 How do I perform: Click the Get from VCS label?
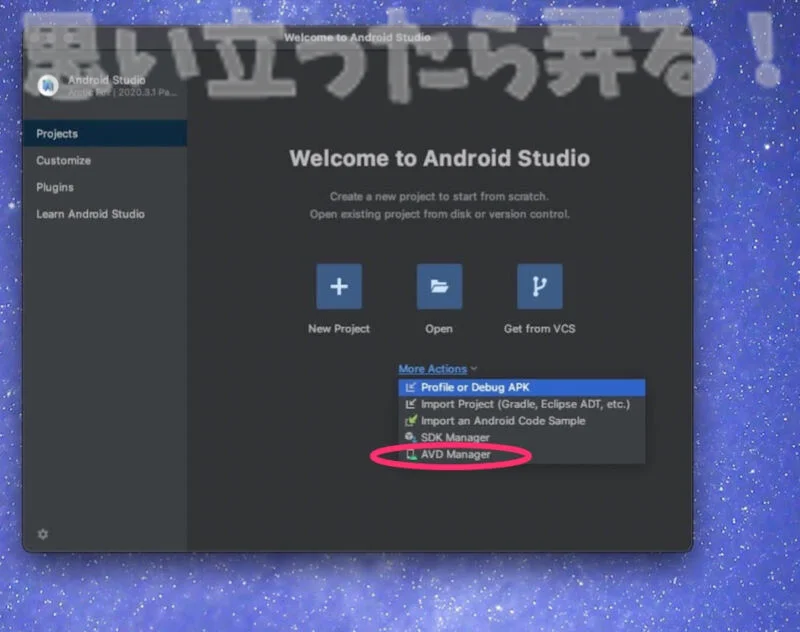540,329
